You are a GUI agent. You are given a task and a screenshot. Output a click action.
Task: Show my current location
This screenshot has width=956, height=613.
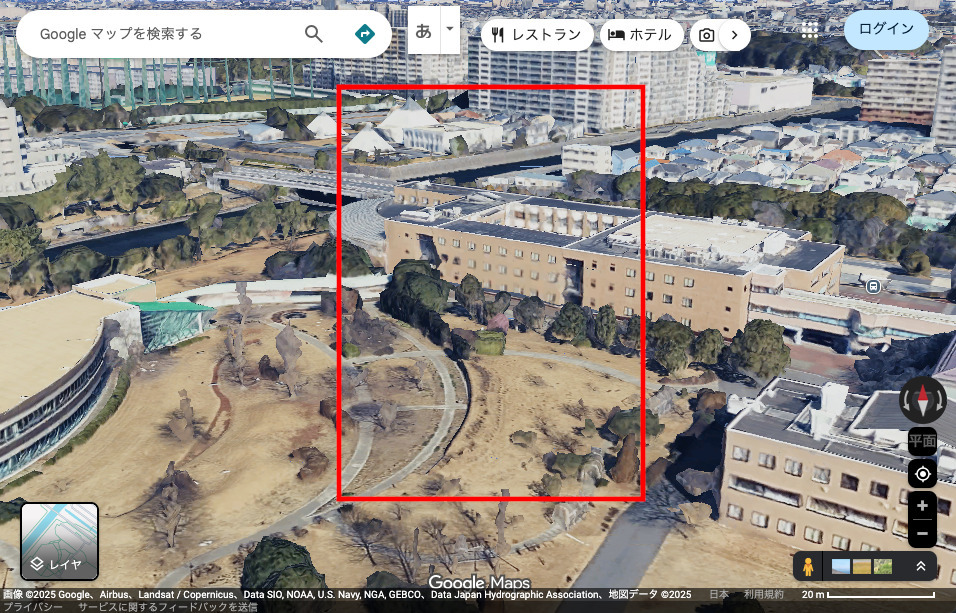tap(922, 473)
